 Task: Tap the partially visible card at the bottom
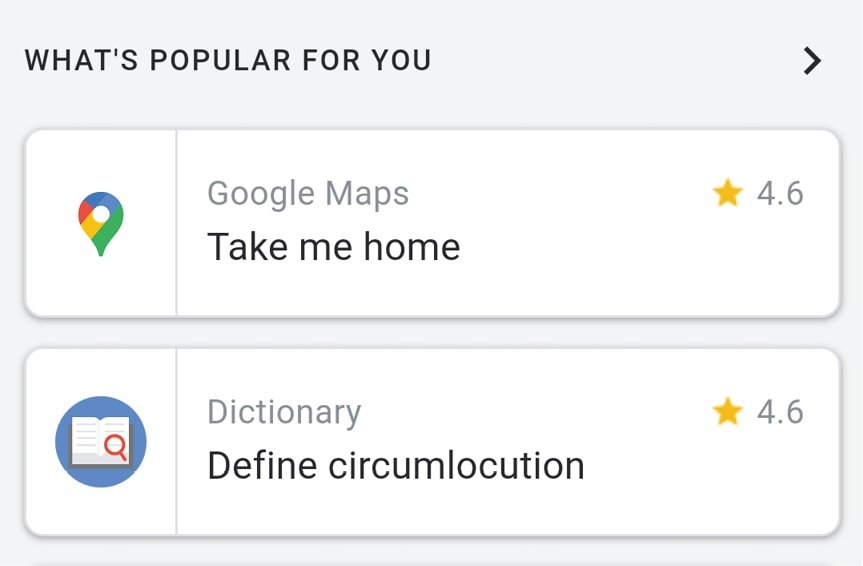point(431,562)
